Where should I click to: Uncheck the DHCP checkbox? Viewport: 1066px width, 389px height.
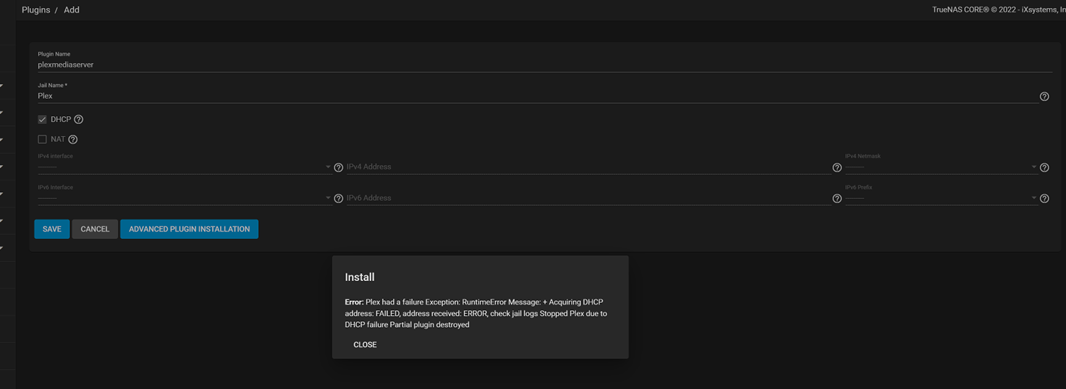pyautogui.click(x=42, y=120)
